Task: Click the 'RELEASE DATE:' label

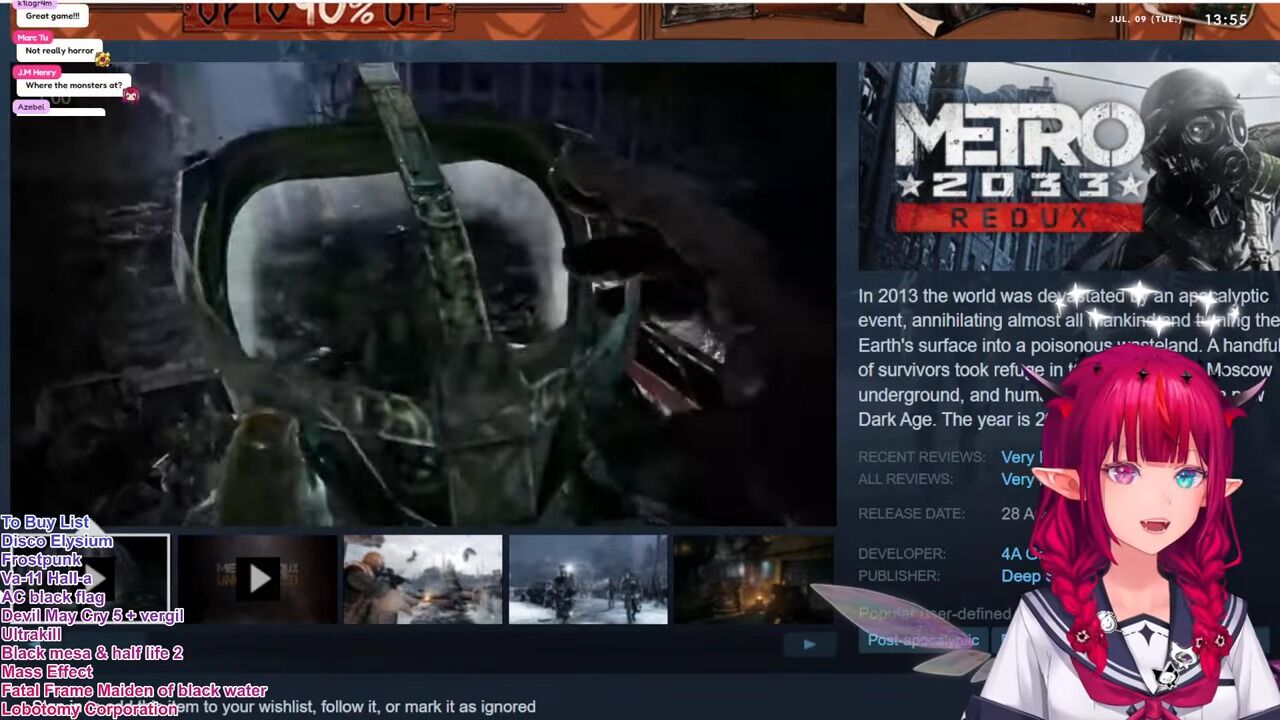Action: click(911, 513)
